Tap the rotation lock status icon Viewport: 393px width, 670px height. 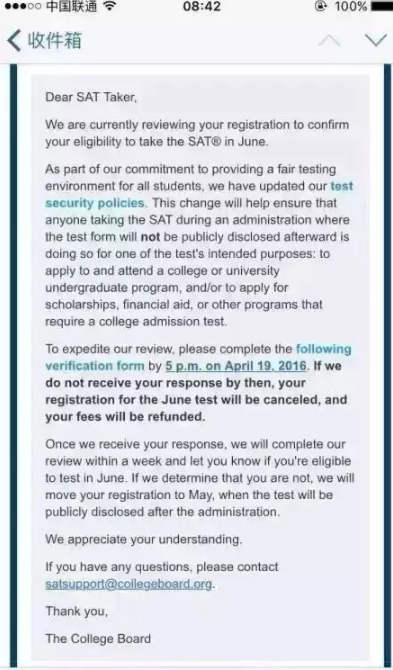pyautogui.click(x=320, y=6)
